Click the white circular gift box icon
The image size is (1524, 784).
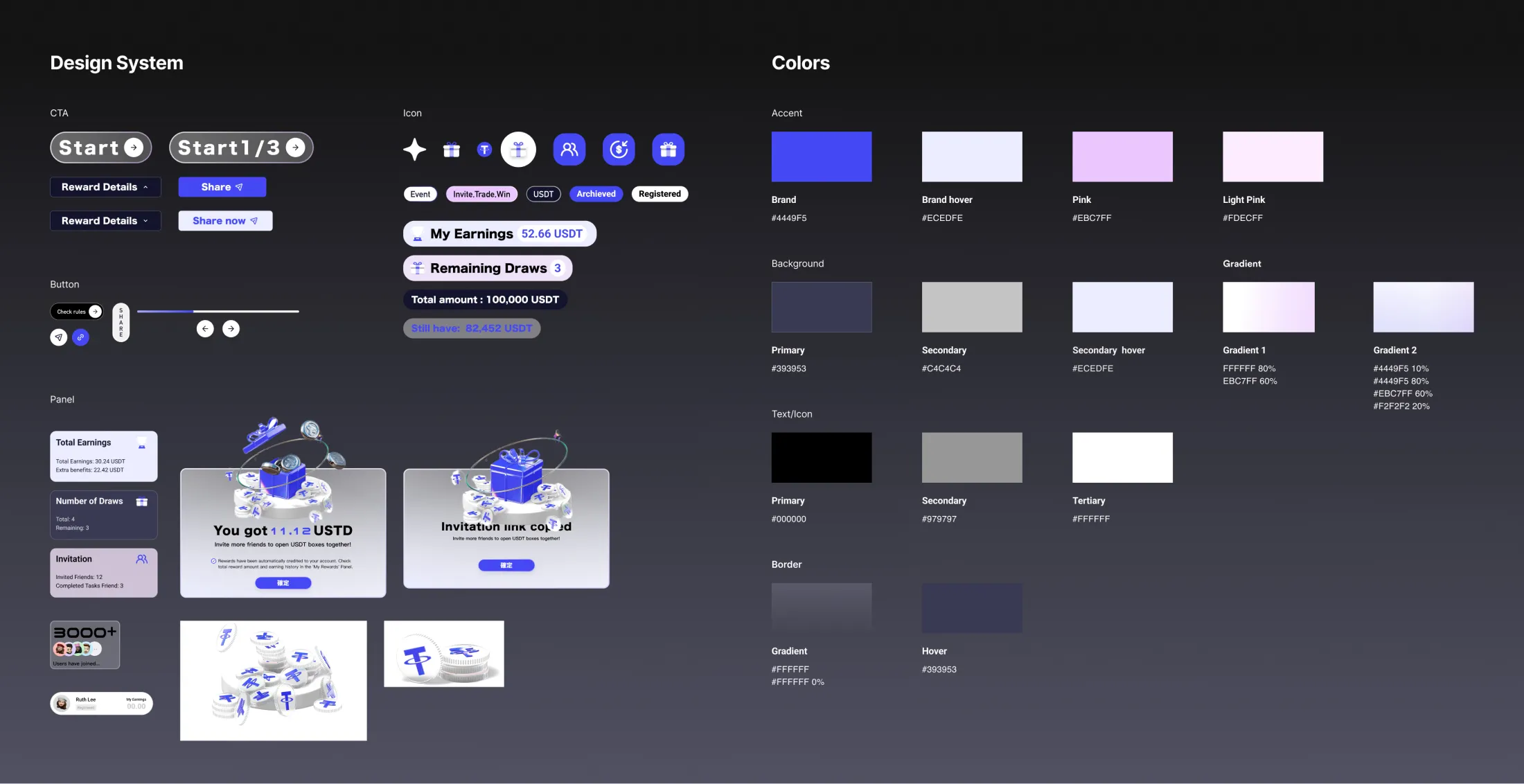click(x=518, y=150)
